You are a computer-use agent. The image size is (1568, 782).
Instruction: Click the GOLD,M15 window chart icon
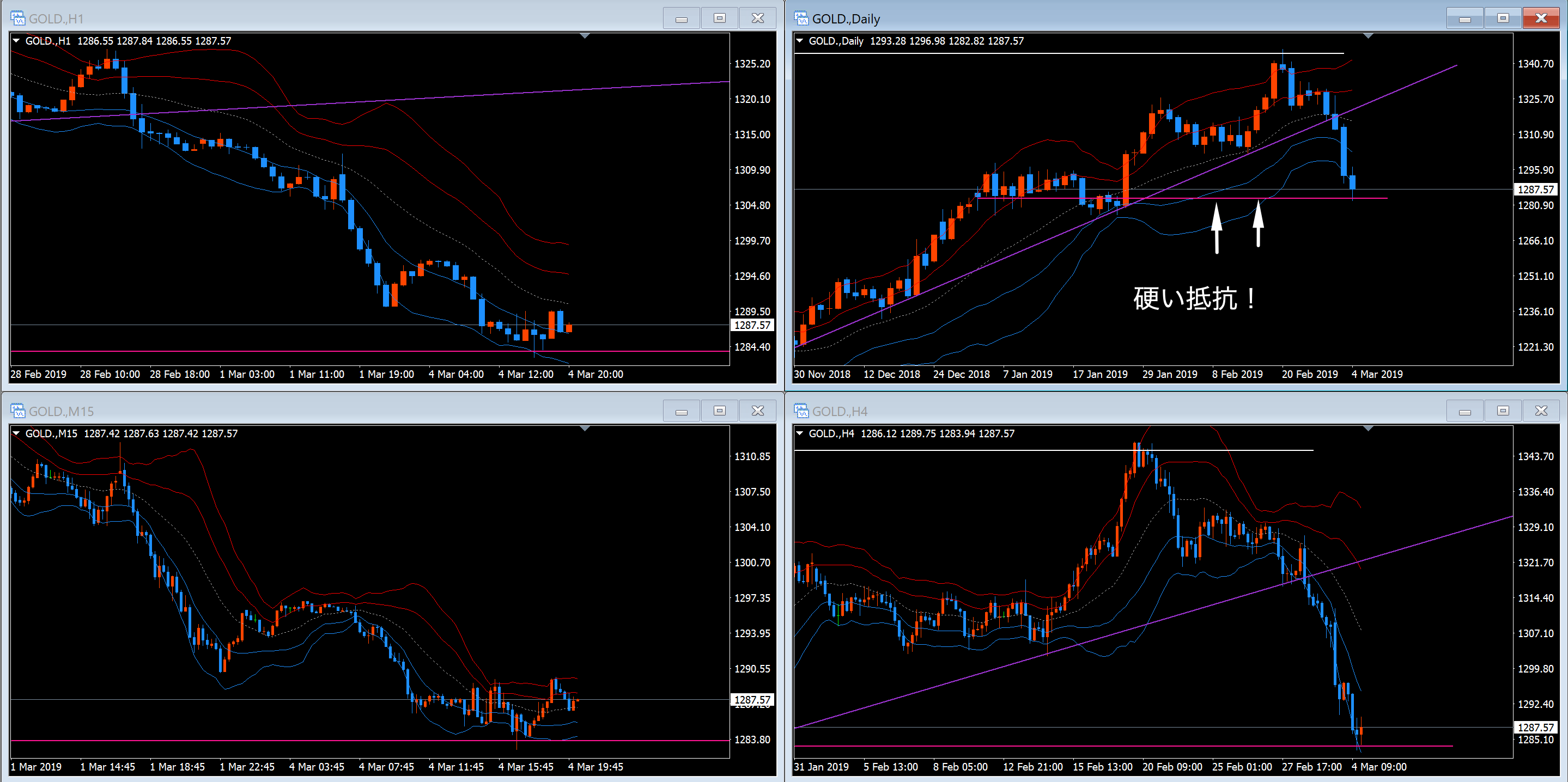[17, 411]
